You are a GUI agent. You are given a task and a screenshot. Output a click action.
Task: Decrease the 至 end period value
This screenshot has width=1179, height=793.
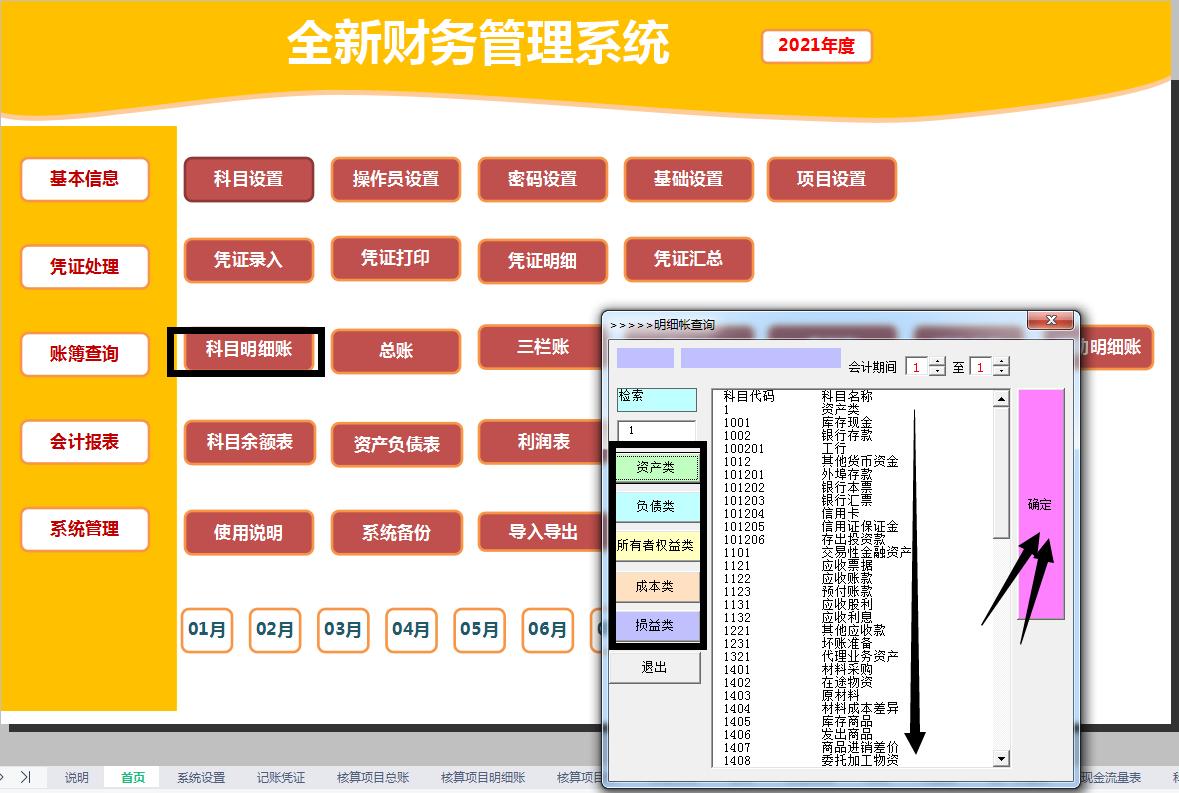(1000, 371)
